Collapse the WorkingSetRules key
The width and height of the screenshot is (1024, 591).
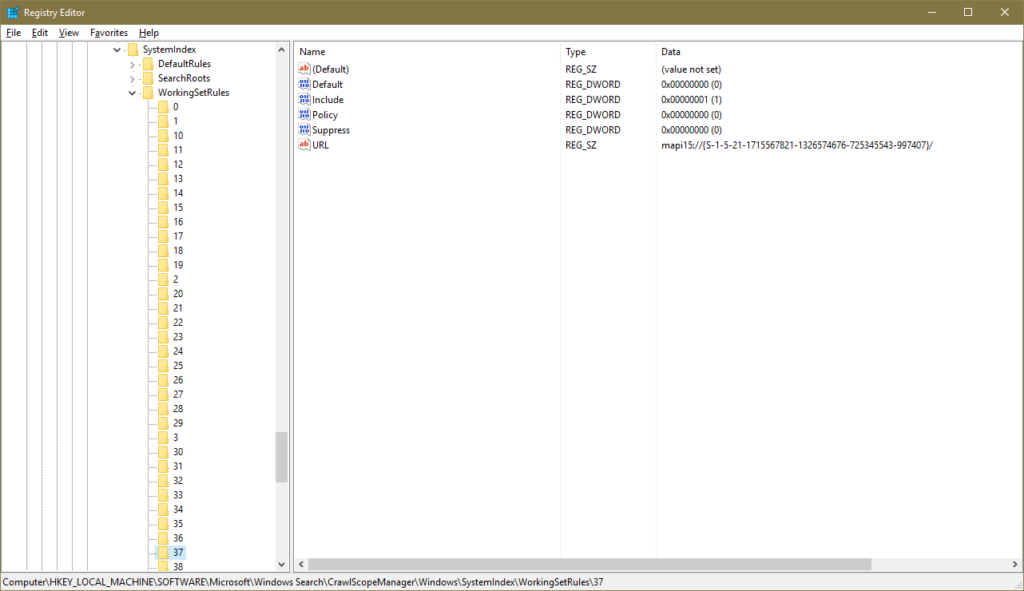point(131,92)
